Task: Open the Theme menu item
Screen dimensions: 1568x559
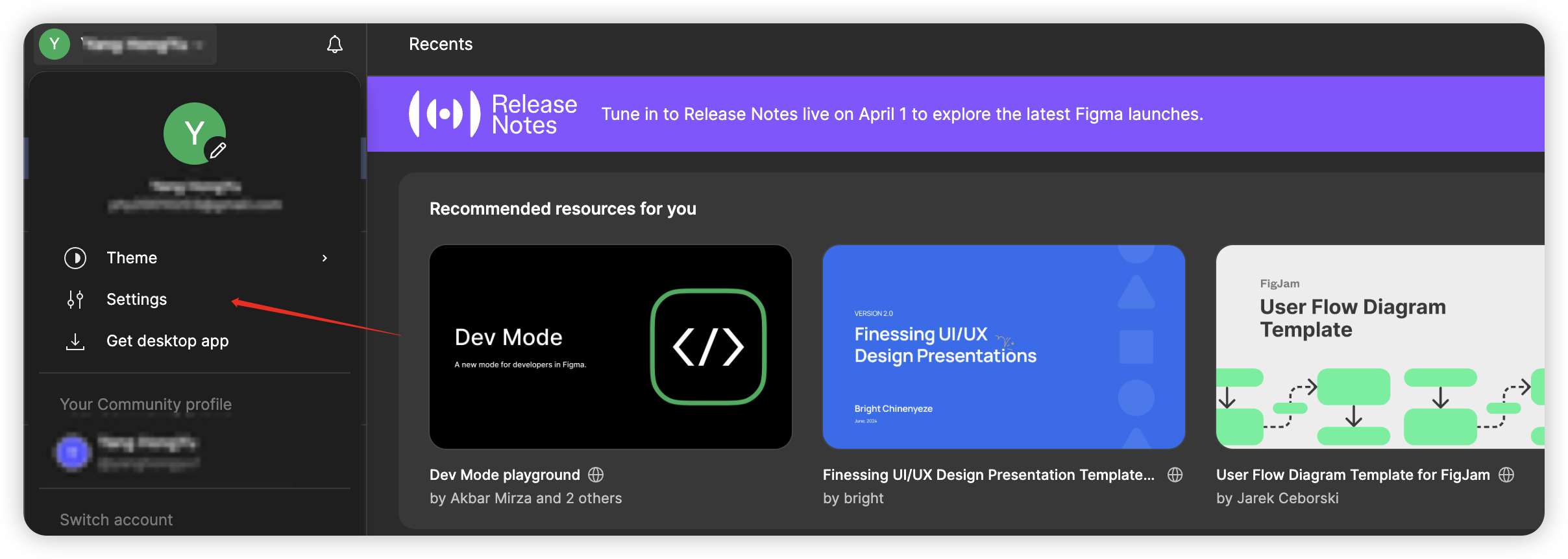Action: click(x=195, y=258)
